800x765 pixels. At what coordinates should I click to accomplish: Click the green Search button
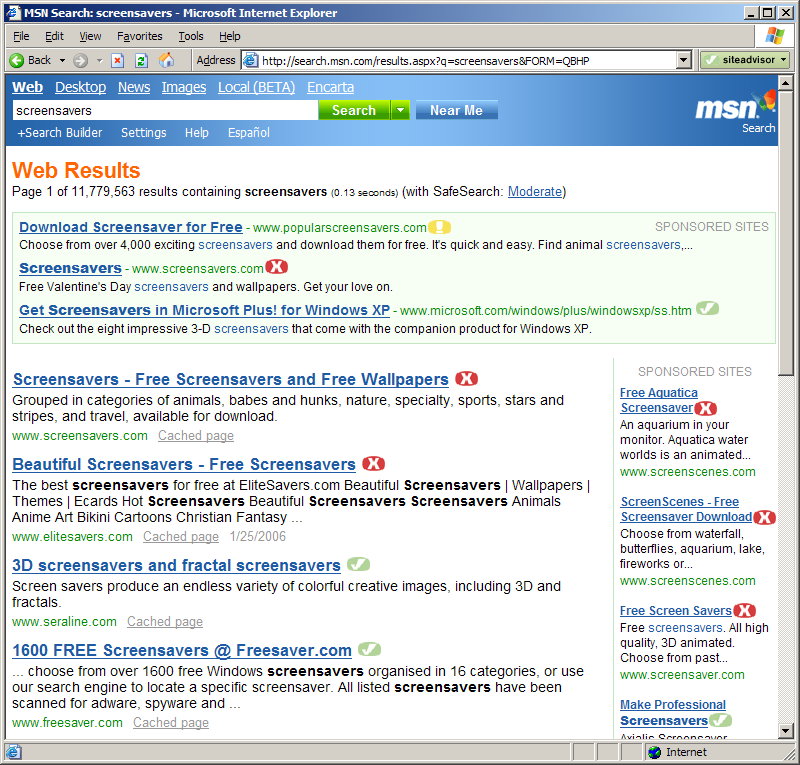pyautogui.click(x=354, y=110)
